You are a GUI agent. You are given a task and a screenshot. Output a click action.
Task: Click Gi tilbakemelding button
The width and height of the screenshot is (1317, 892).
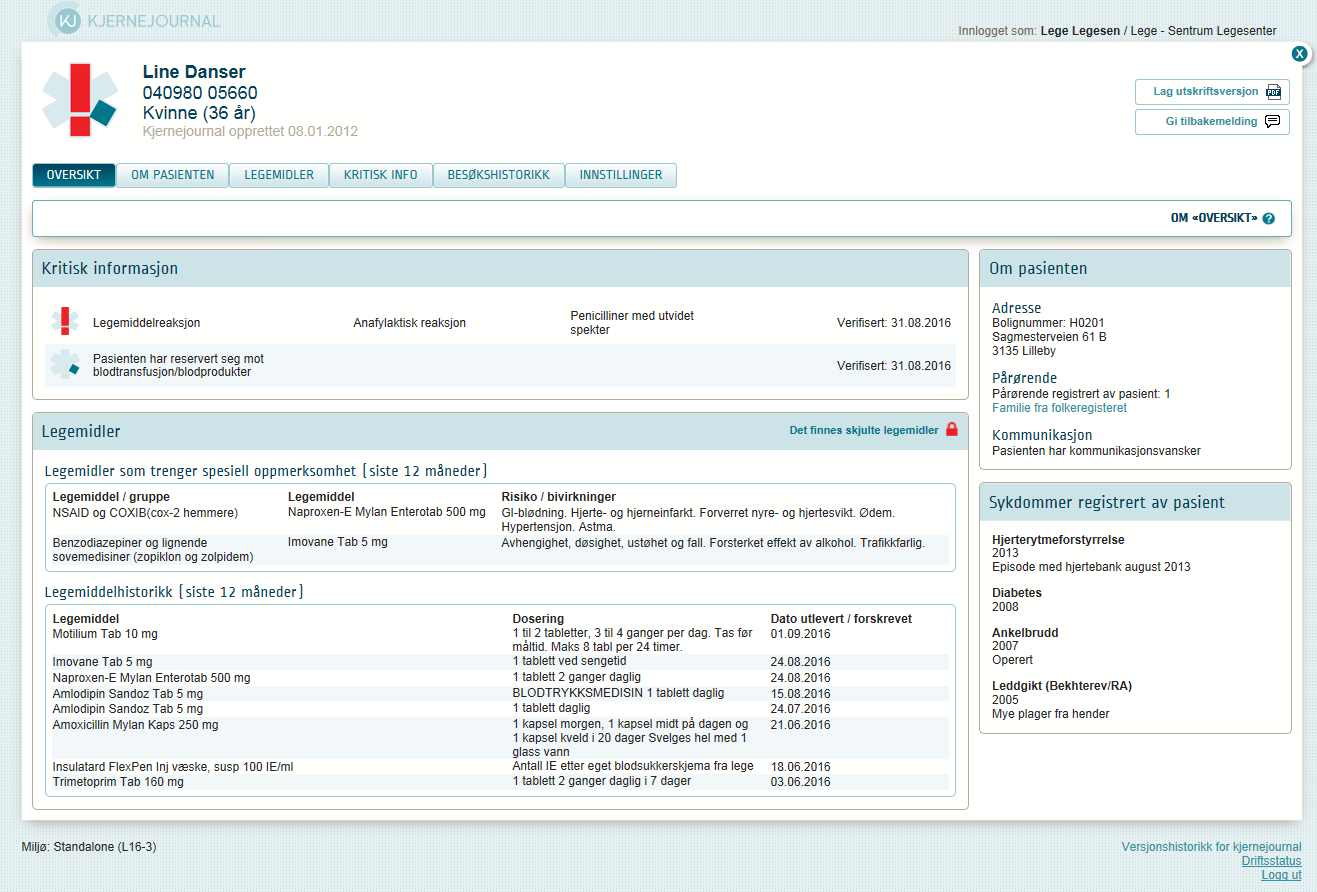coord(1212,122)
